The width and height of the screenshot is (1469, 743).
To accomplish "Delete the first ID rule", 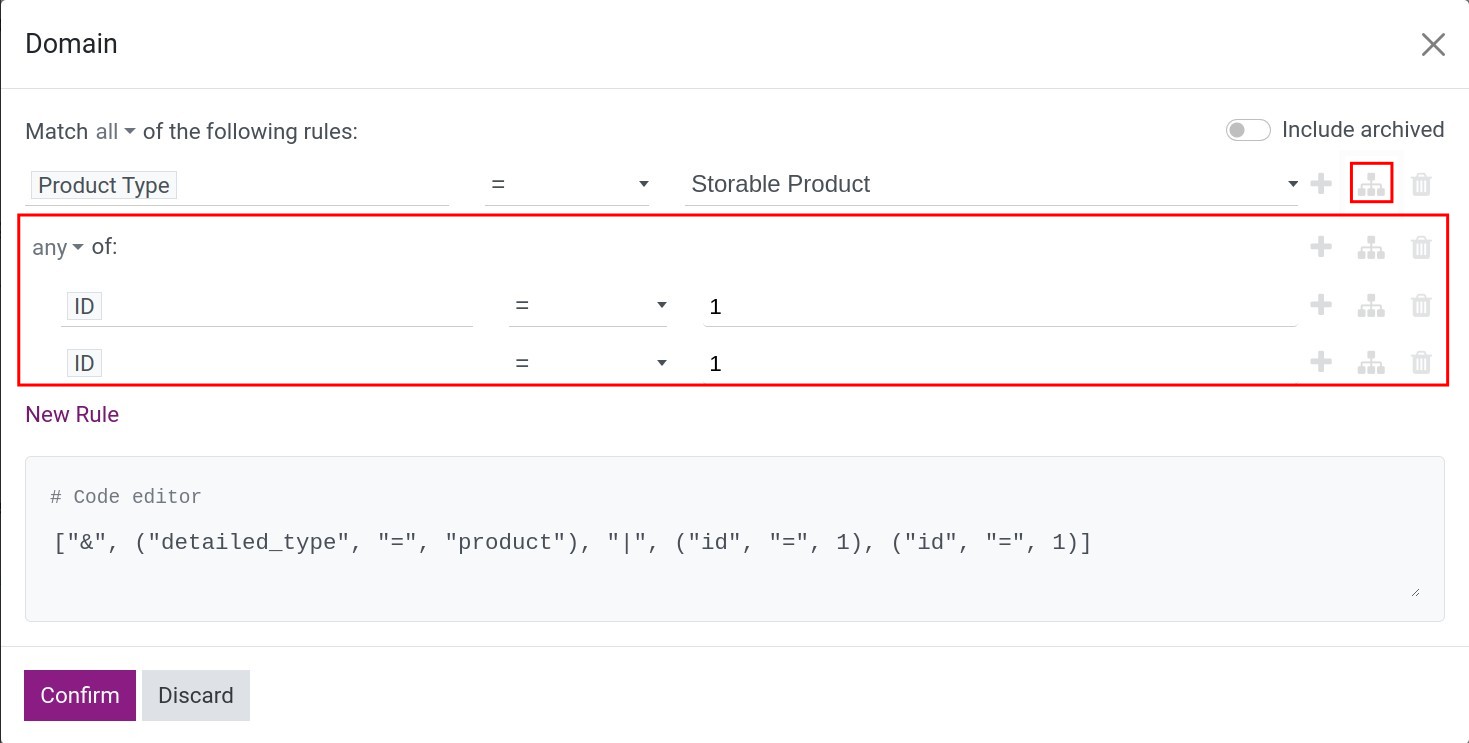I will tap(1421, 306).
